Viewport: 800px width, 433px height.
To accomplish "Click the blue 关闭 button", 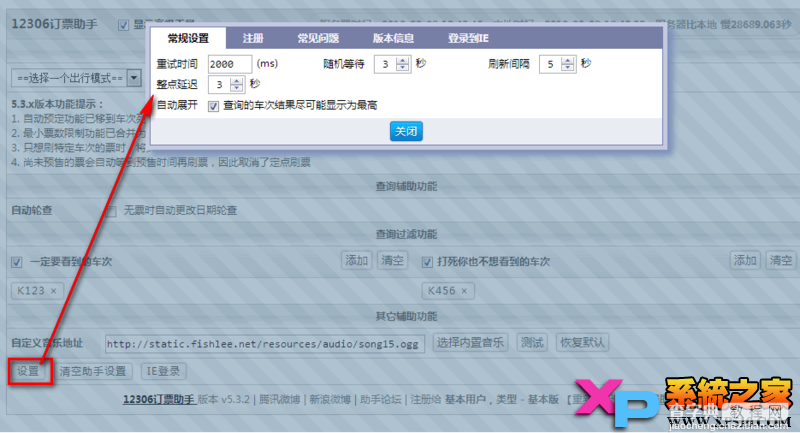I will click(x=406, y=132).
